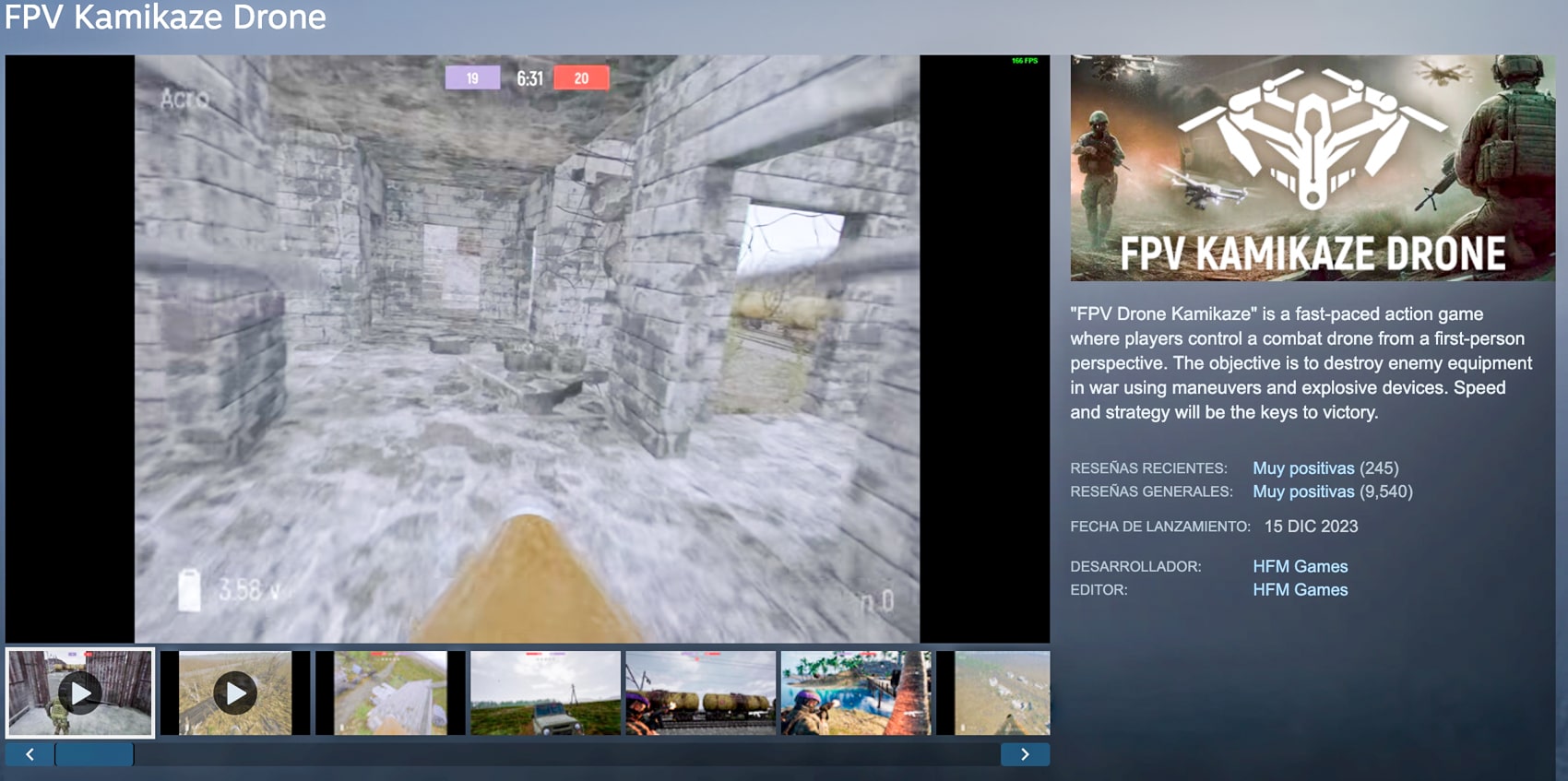Click the left arrow of thumbnail strip

pyautogui.click(x=30, y=754)
